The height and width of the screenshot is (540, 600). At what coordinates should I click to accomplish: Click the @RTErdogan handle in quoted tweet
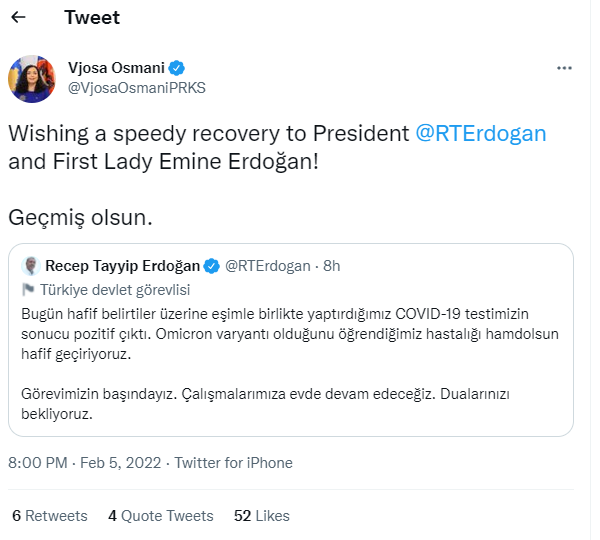coord(266,265)
